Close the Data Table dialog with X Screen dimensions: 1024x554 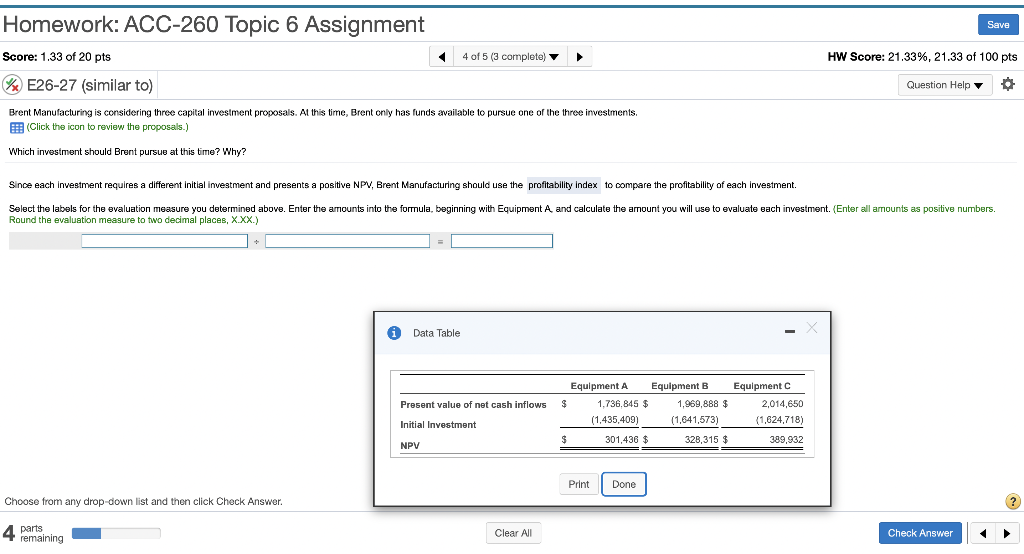[812, 327]
